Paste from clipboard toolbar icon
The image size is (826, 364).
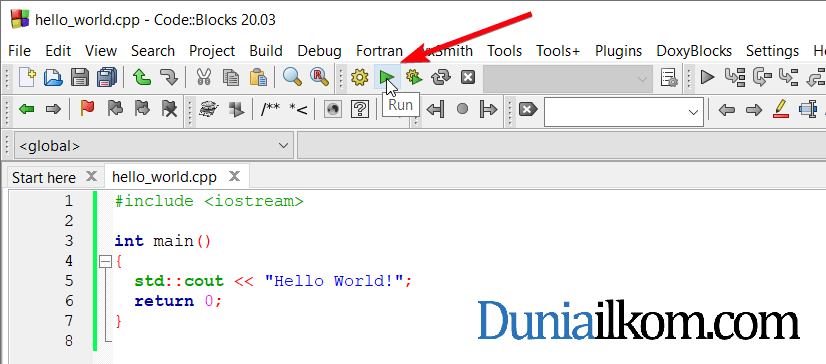tap(258, 77)
